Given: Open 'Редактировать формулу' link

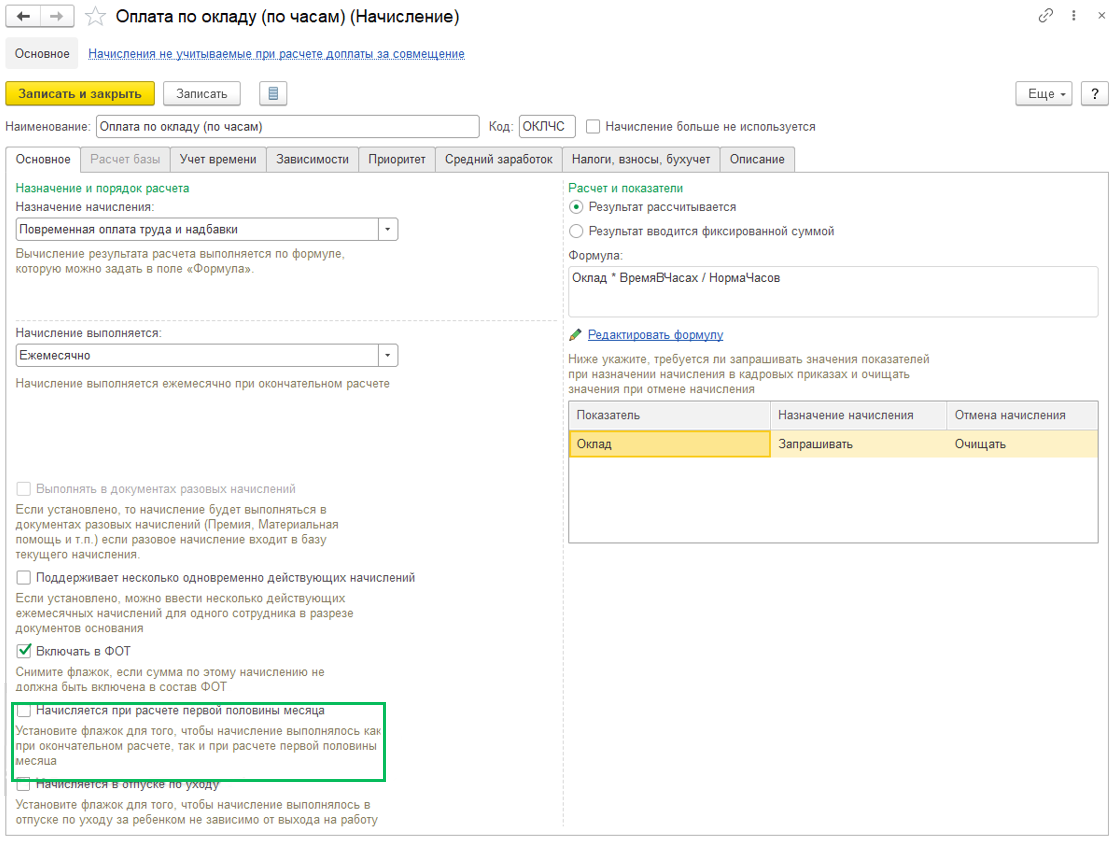Looking at the screenshot, I should 655,335.
